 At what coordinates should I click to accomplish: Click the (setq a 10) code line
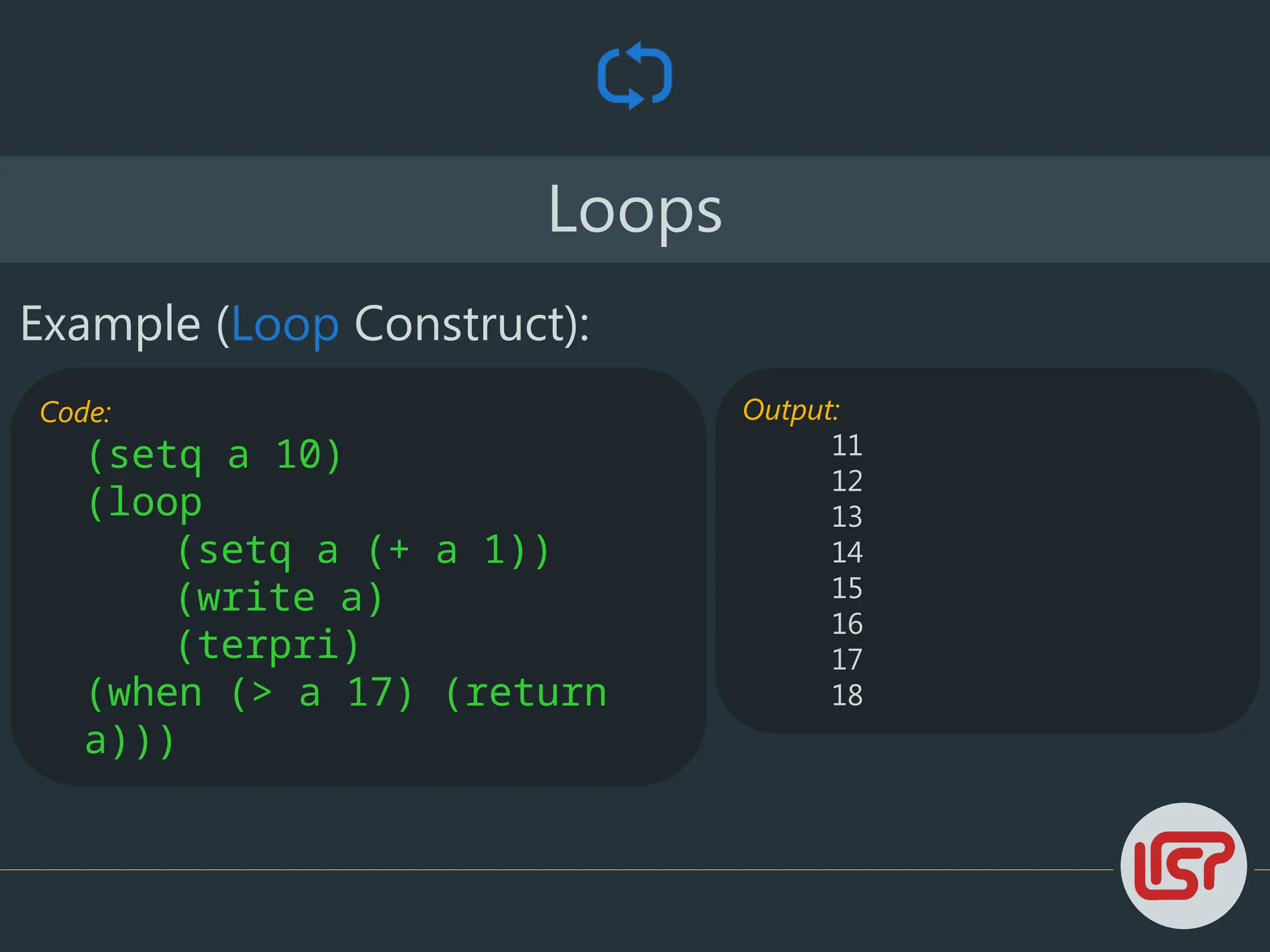coord(215,455)
